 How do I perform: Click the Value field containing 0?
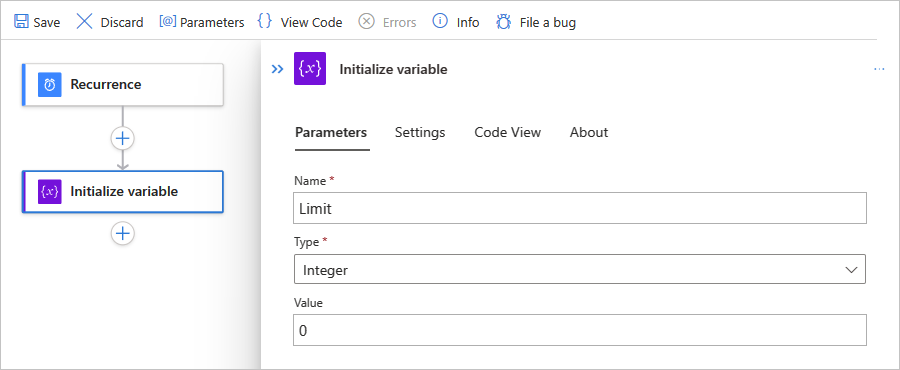[x=580, y=330]
